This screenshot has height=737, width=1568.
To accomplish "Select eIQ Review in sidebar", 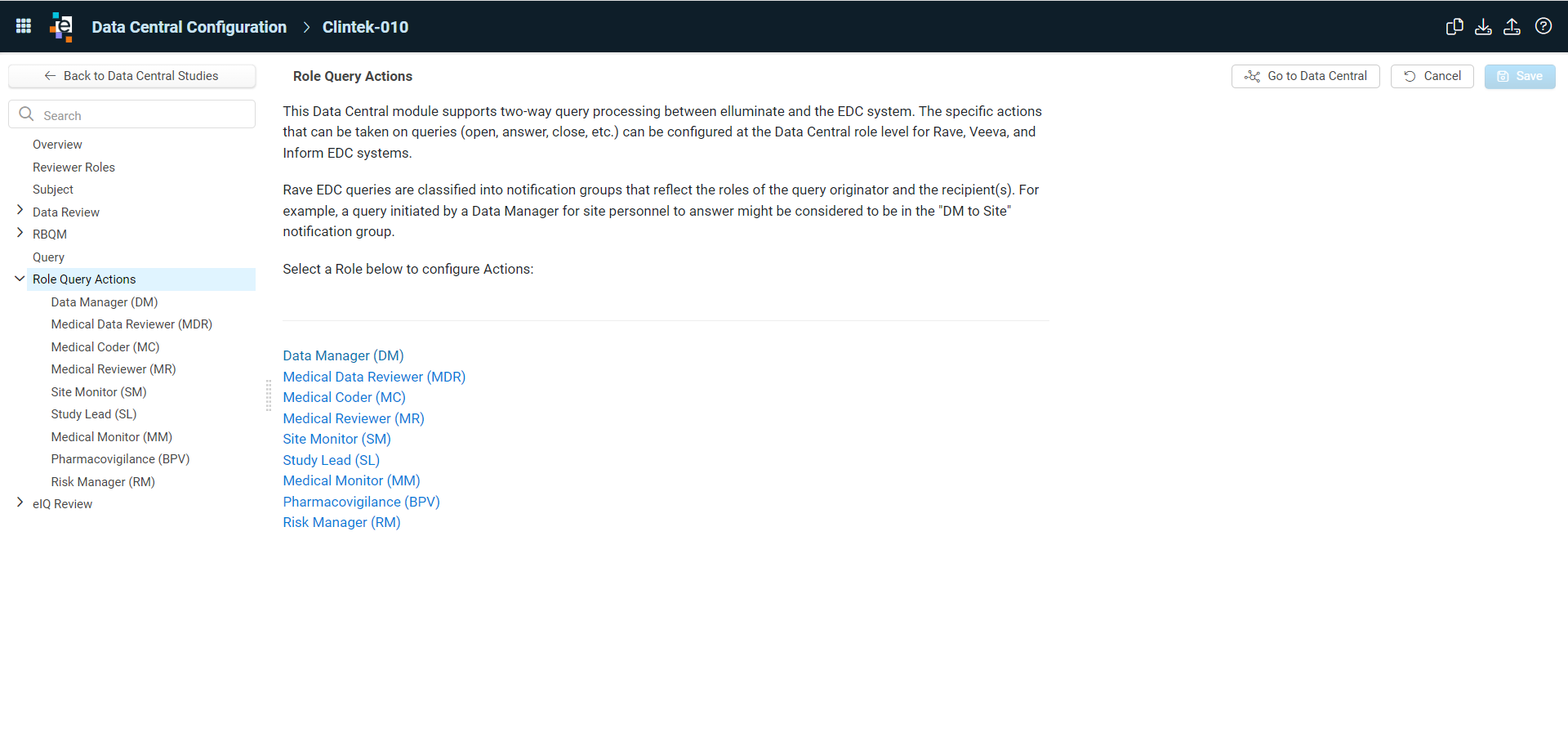I will pyautogui.click(x=62, y=504).
